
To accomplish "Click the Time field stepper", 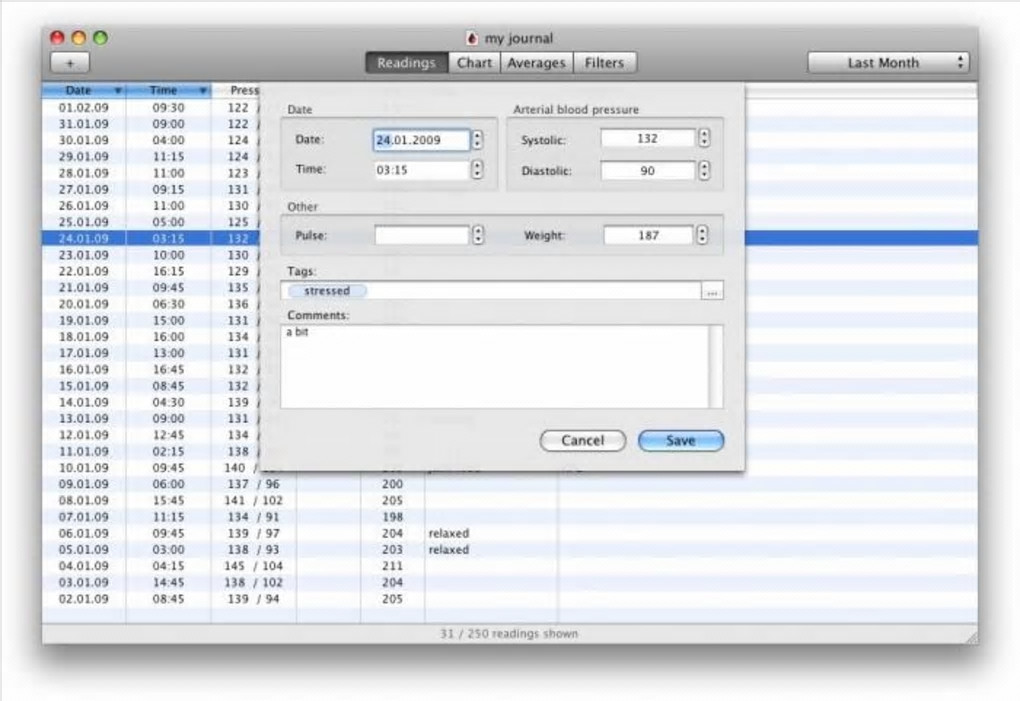I will coord(477,170).
